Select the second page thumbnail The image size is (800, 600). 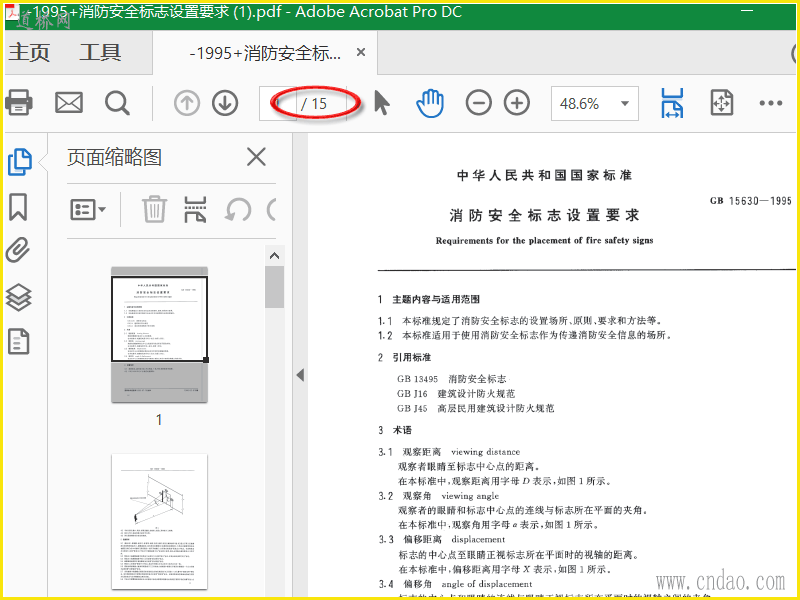(x=160, y=521)
